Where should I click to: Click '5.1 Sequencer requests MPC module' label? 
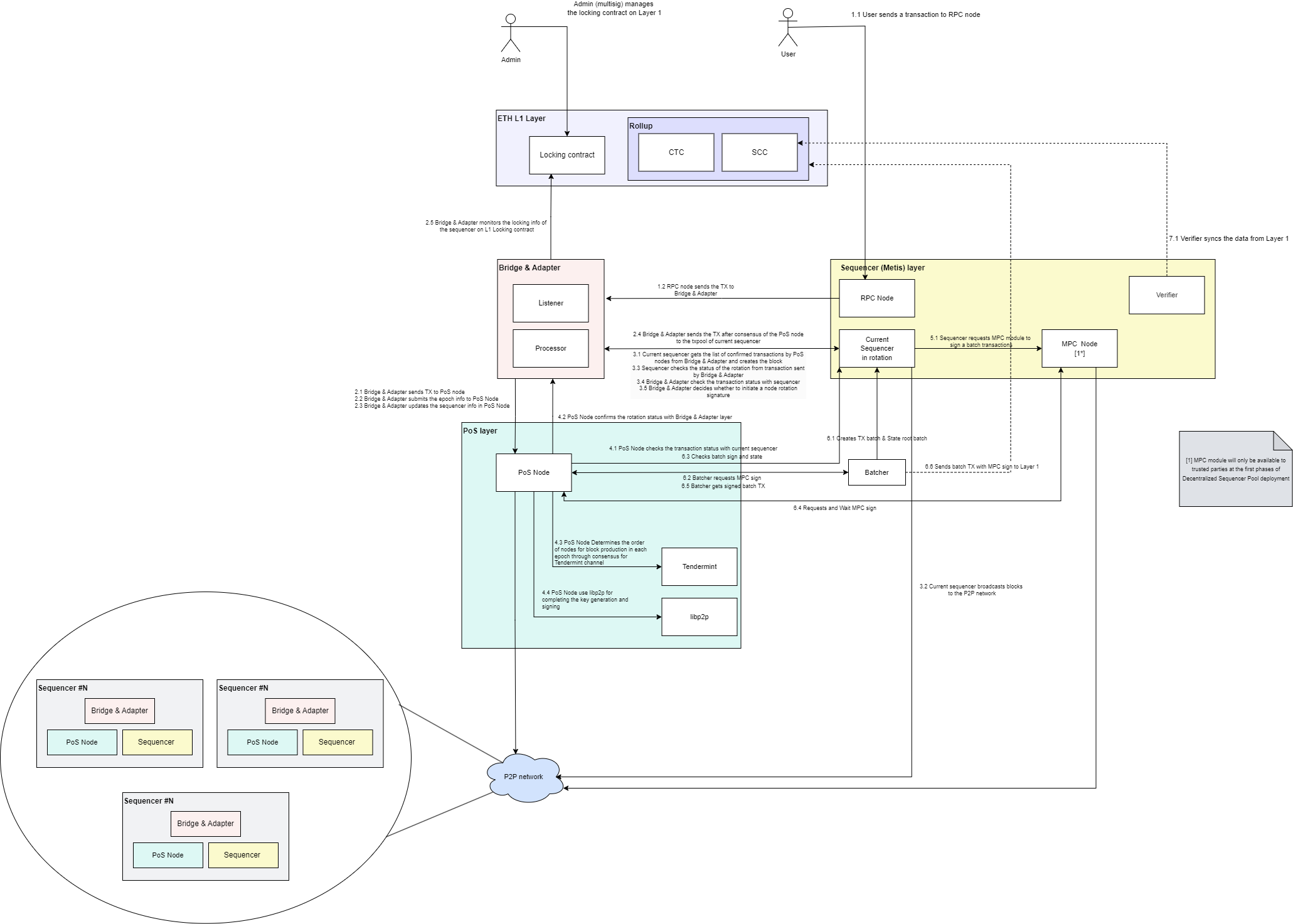pyautogui.click(x=980, y=341)
